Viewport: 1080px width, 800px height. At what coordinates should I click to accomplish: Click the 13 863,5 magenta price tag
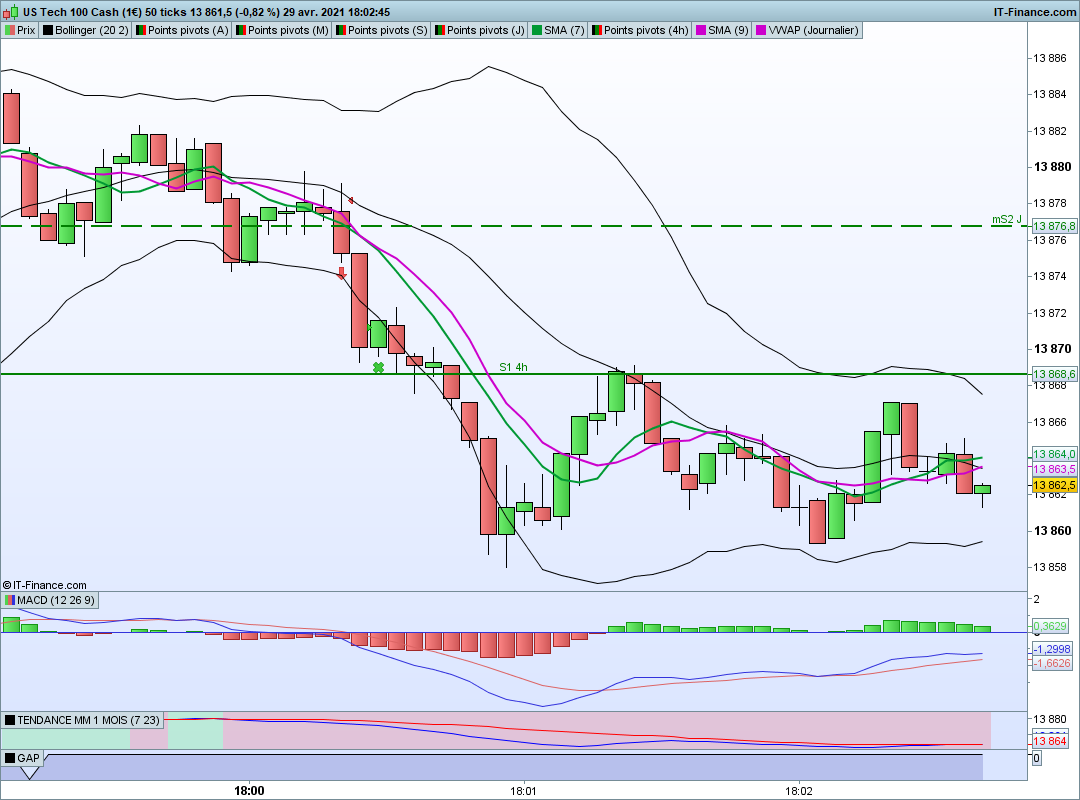1054,469
